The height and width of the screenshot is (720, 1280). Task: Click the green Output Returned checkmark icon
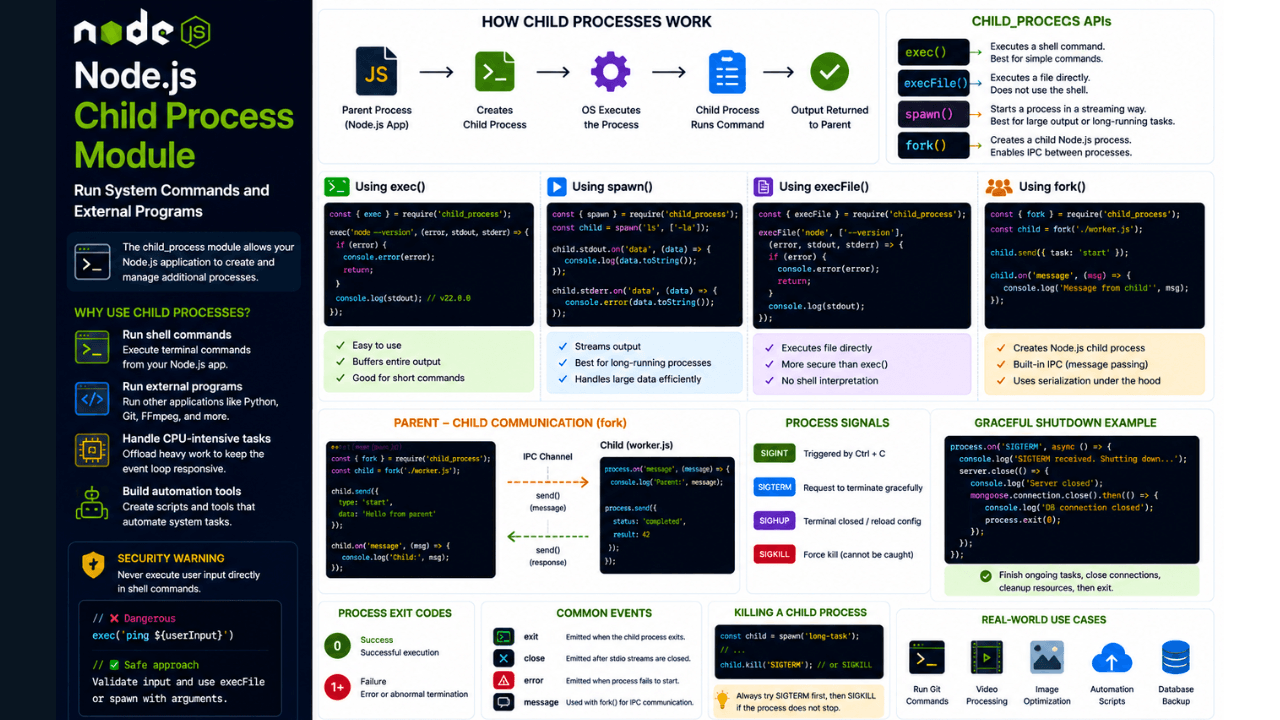tap(829, 72)
